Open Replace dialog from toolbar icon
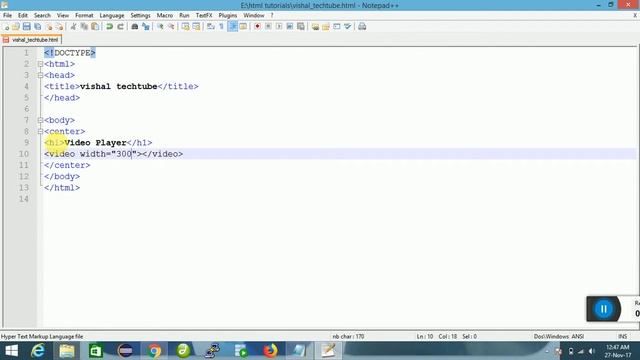 (x=146, y=27)
